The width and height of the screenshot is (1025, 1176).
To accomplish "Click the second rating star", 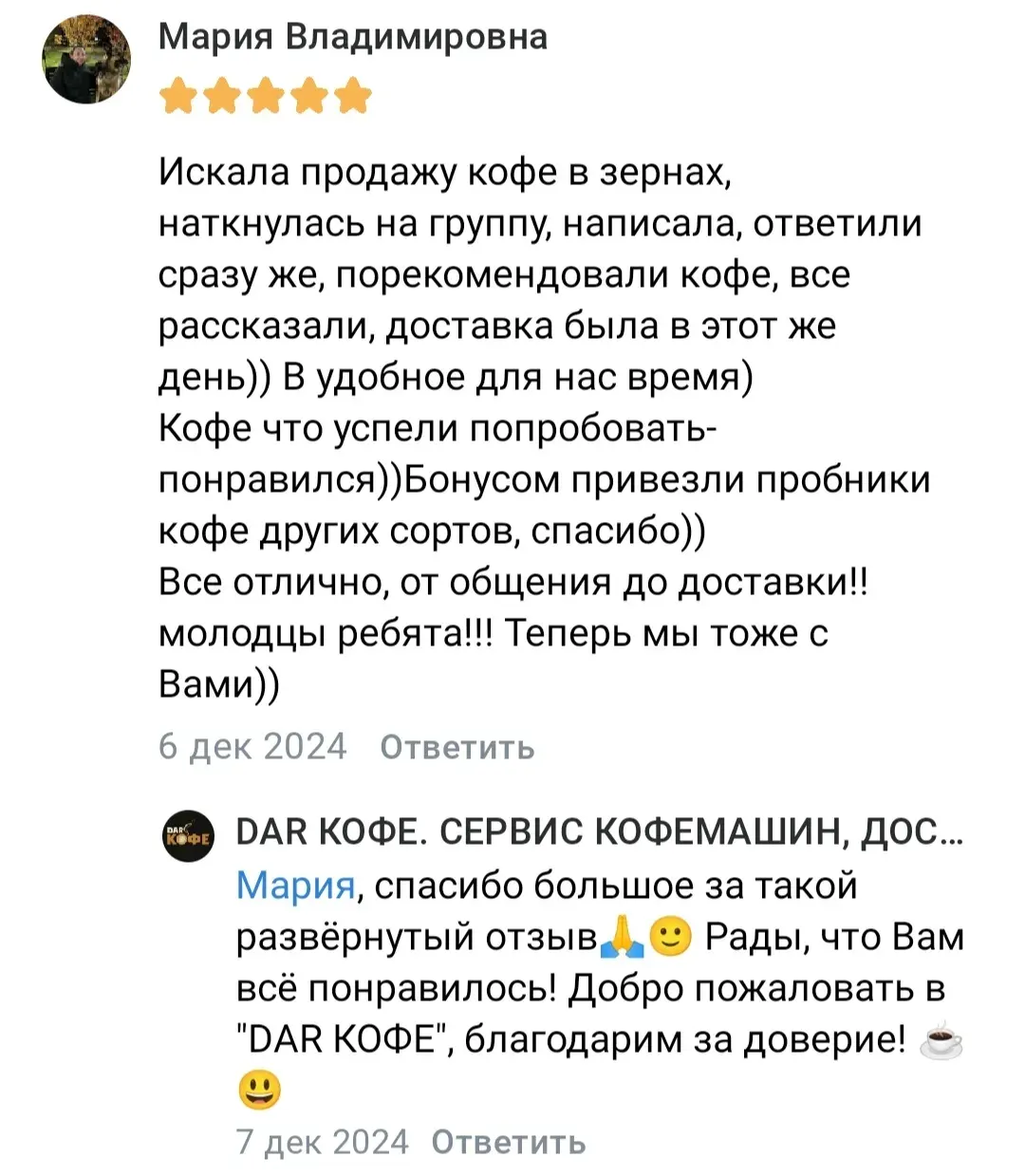I will tap(222, 96).
